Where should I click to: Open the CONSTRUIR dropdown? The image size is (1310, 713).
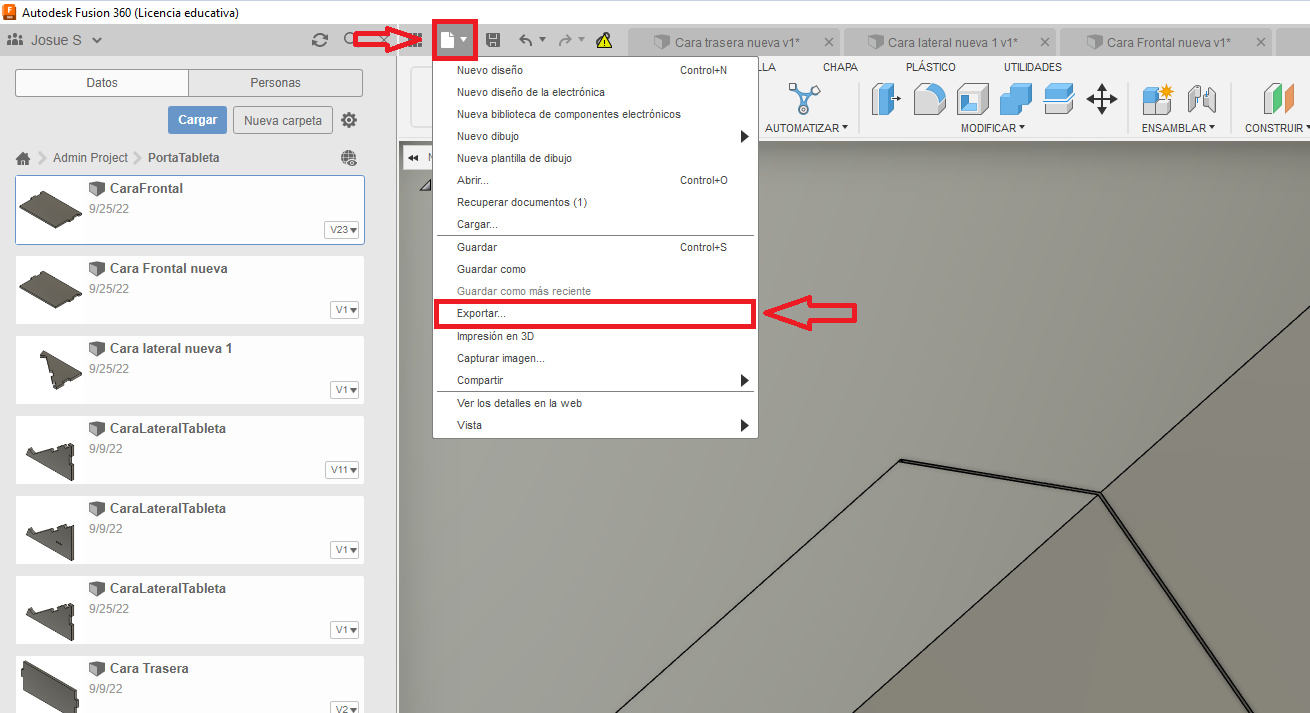(1277, 128)
